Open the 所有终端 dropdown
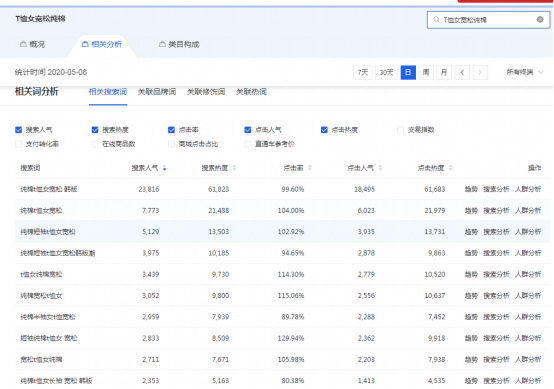 (525, 72)
